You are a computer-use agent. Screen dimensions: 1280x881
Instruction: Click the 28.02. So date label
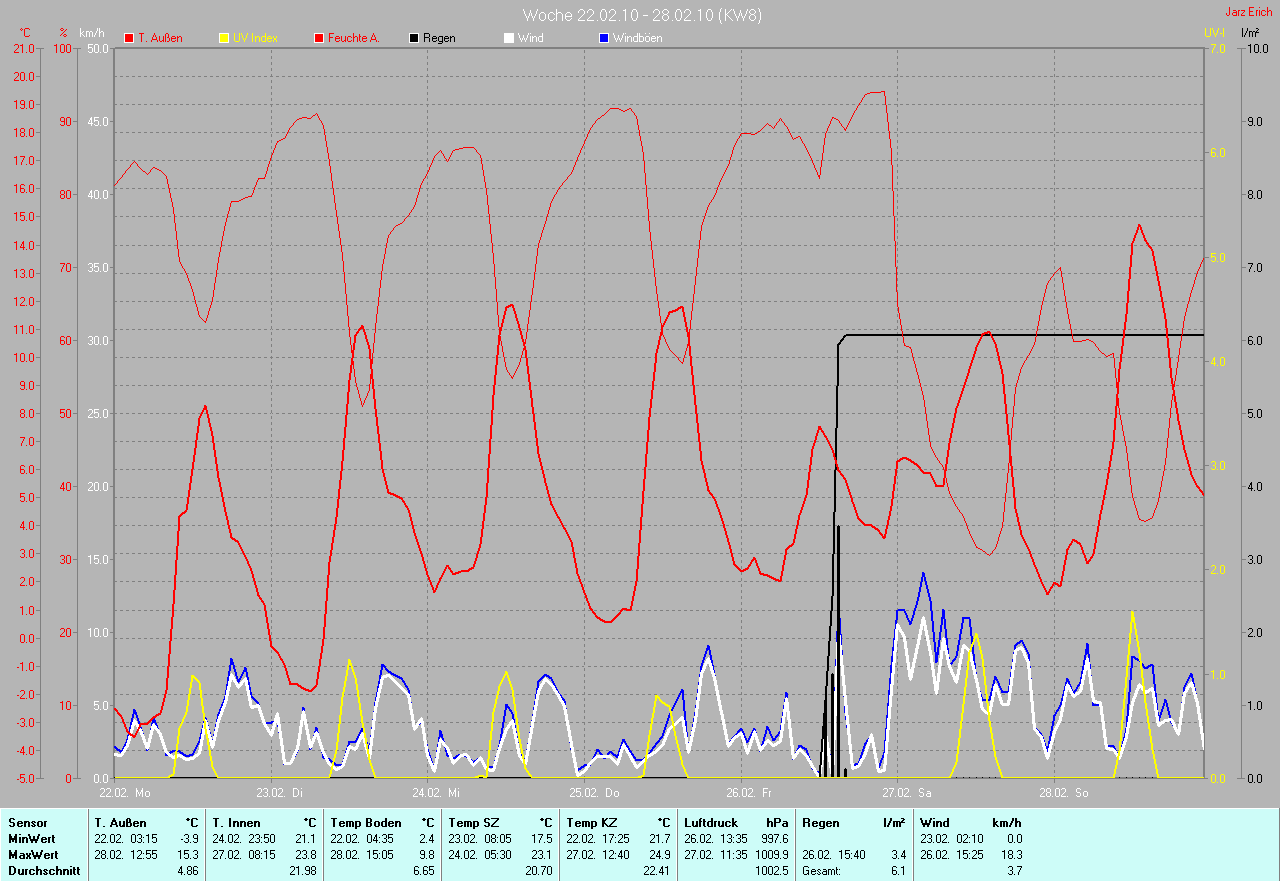click(1064, 793)
